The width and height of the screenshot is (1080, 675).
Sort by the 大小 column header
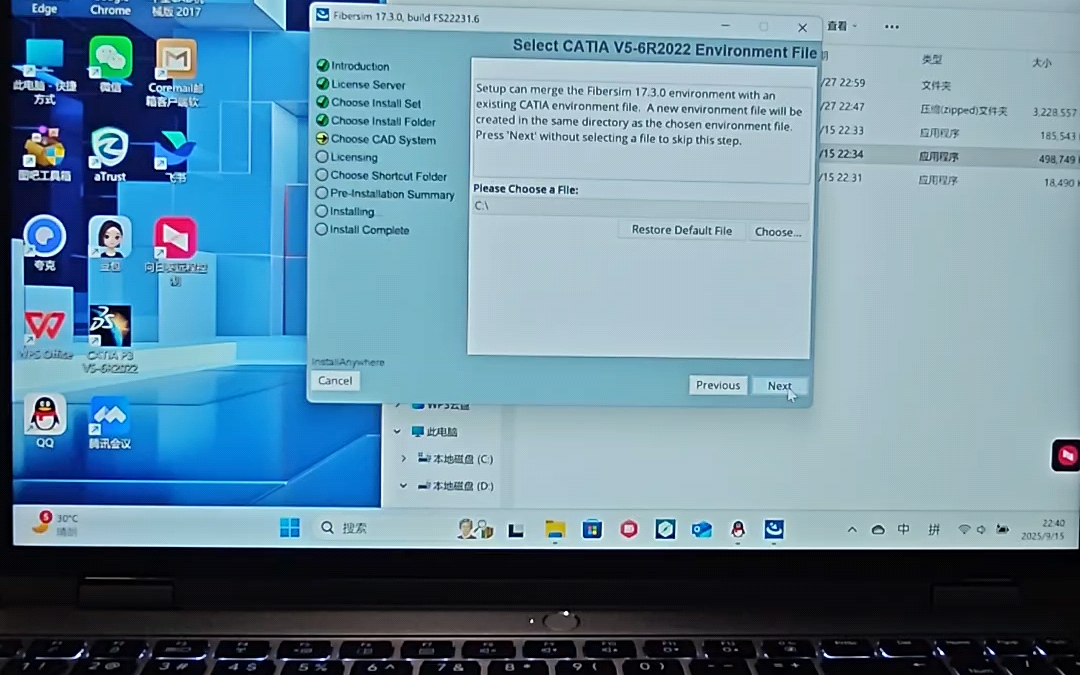point(1041,63)
